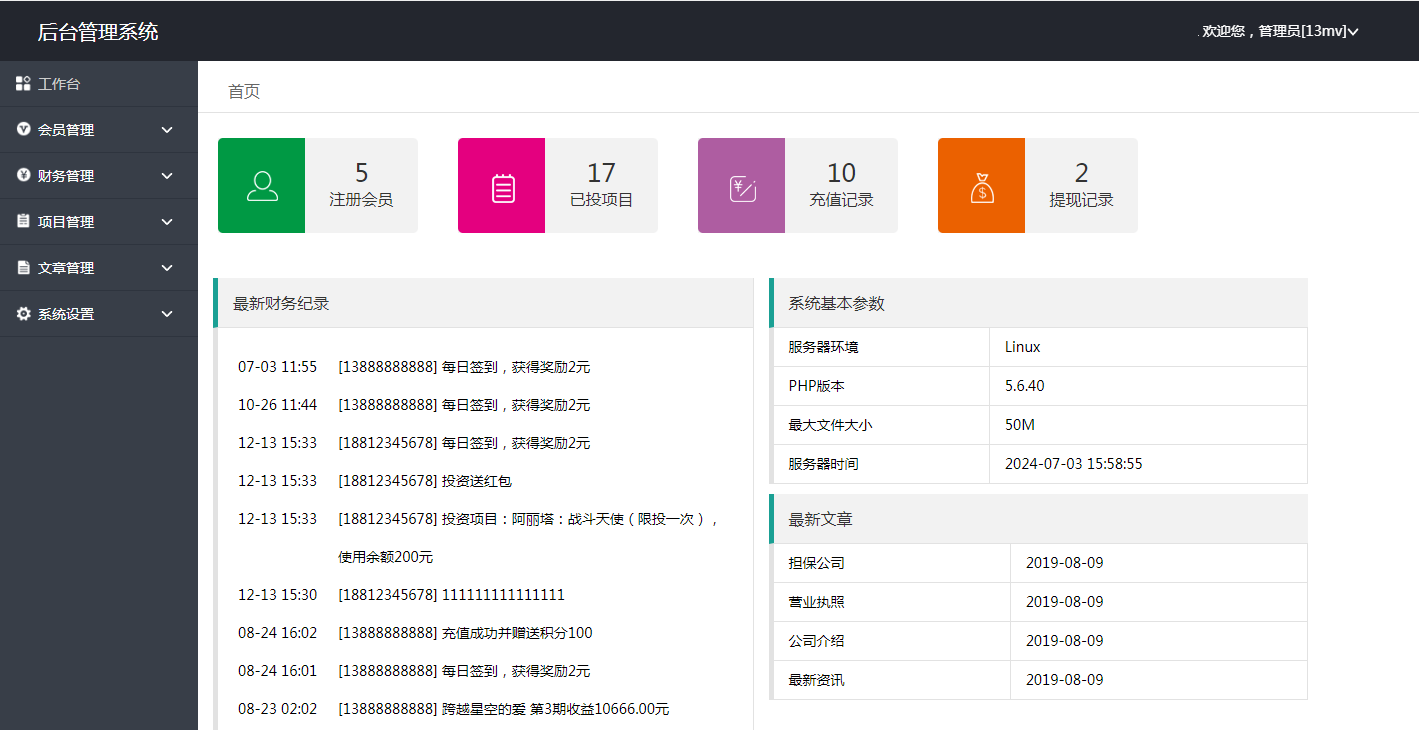
Task: Click the 系统设置 gear icon
Action: pyautogui.click(x=23, y=314)
